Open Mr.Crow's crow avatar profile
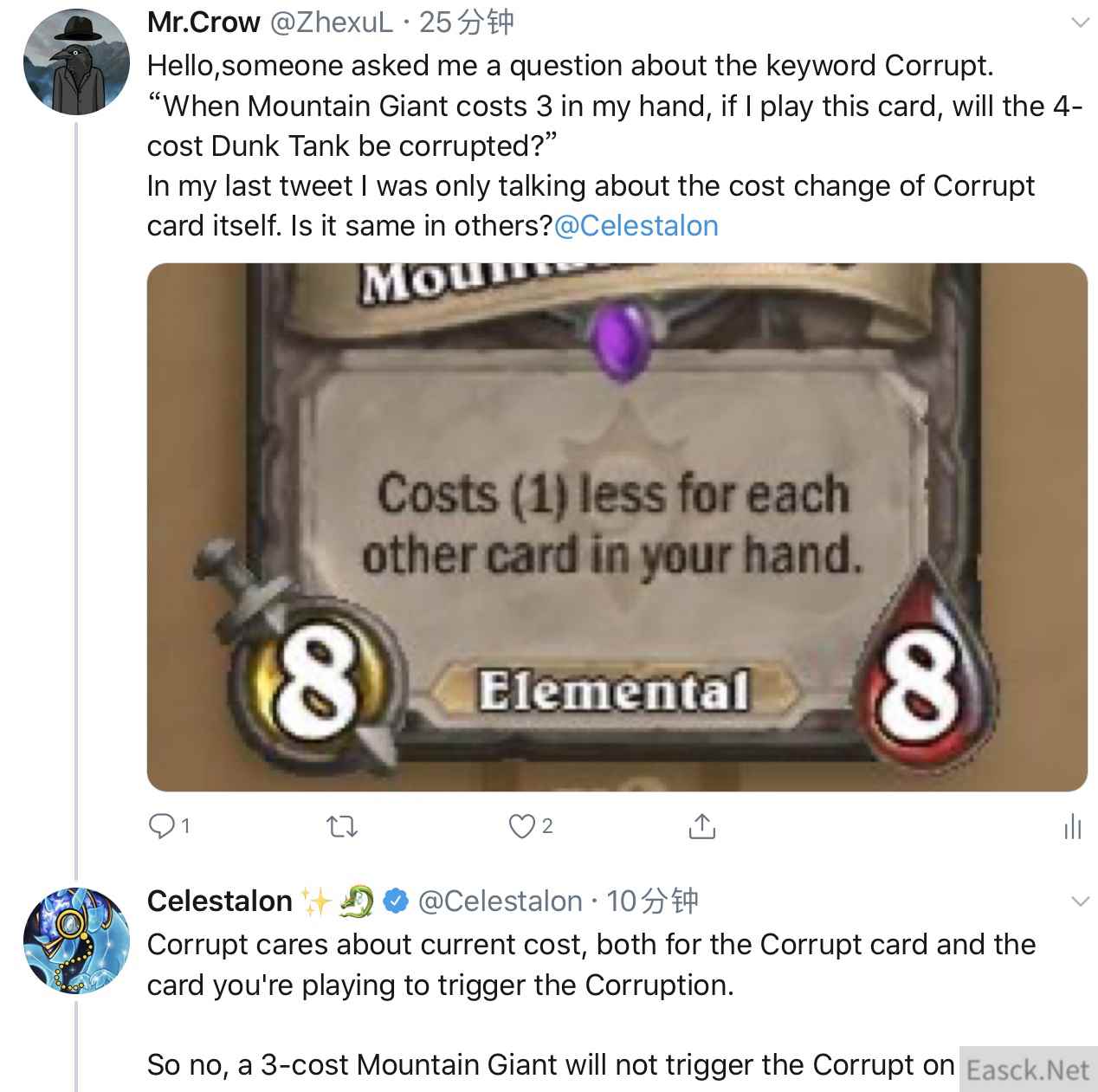The image size is (1098, 1092). (76, 63)
